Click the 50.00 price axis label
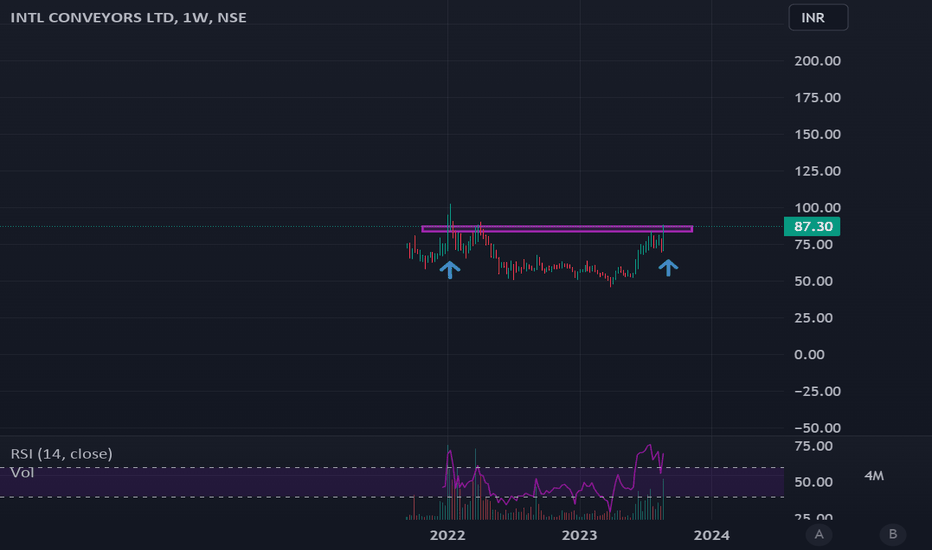The width and height of the screenshot is (932, 550). coord(813,281)
